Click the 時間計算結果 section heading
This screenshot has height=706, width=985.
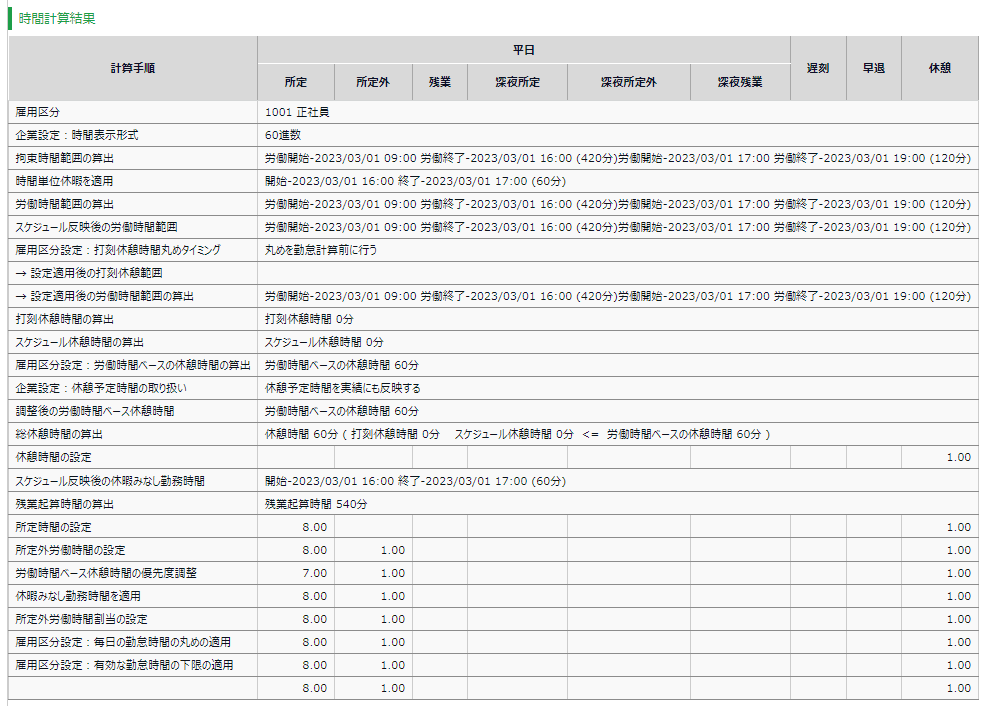[57, 18]
